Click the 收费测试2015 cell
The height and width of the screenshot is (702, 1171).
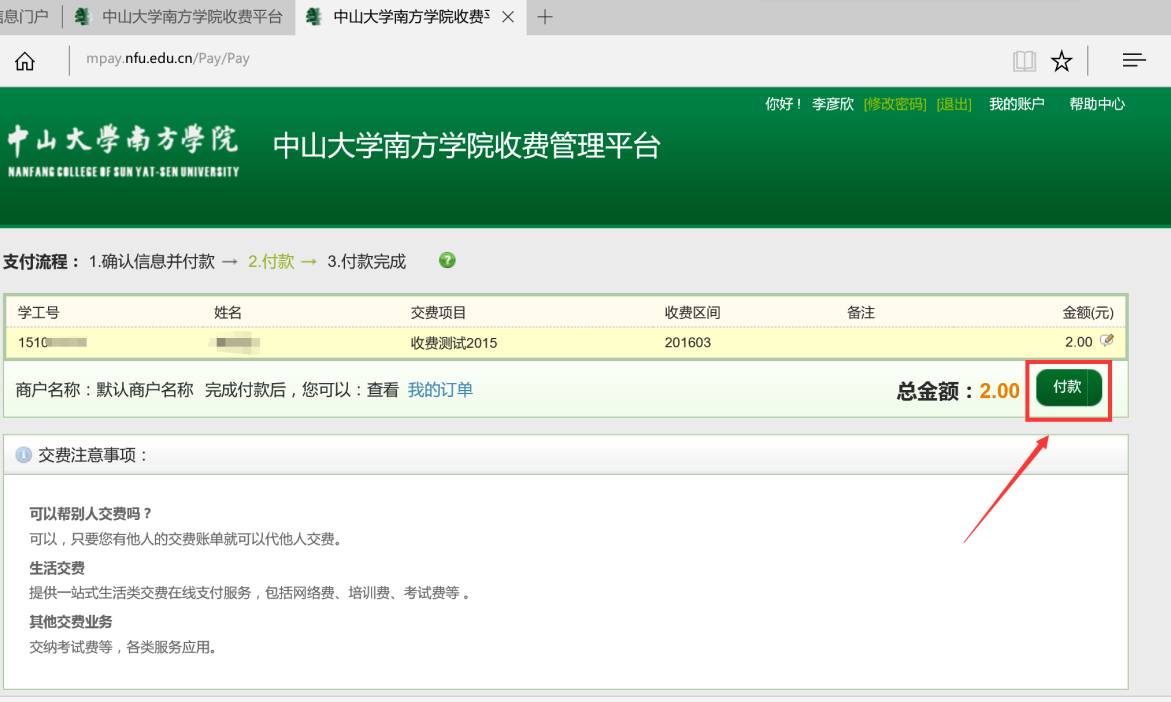point(453,343)
